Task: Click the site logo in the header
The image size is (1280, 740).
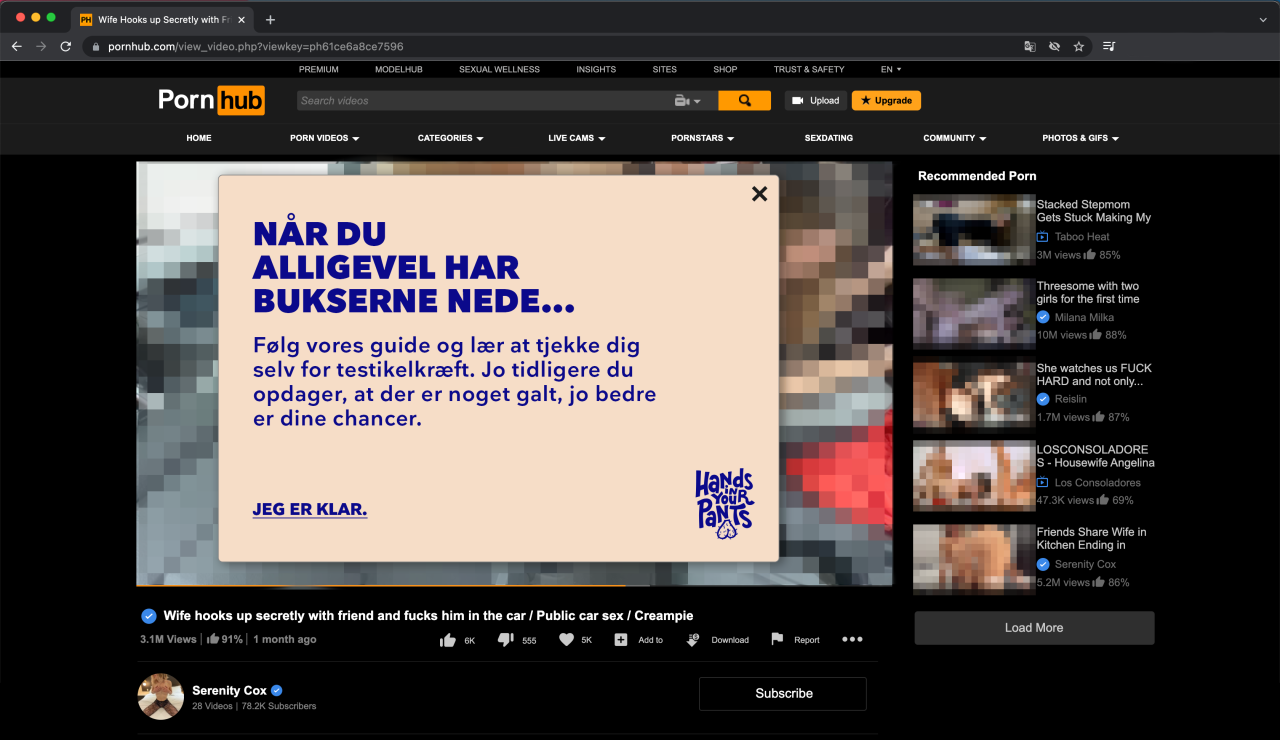Action: pos(211,100)
